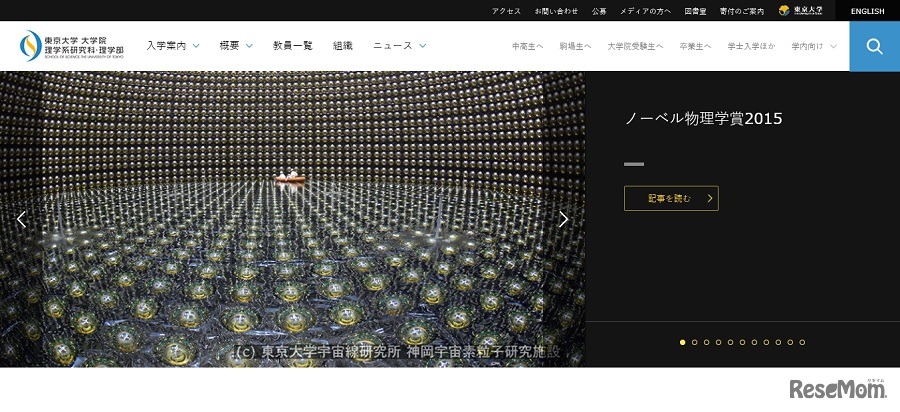Select 中高生へ in navigation
This screenshot has width=900, height=412.
[527, 46]
